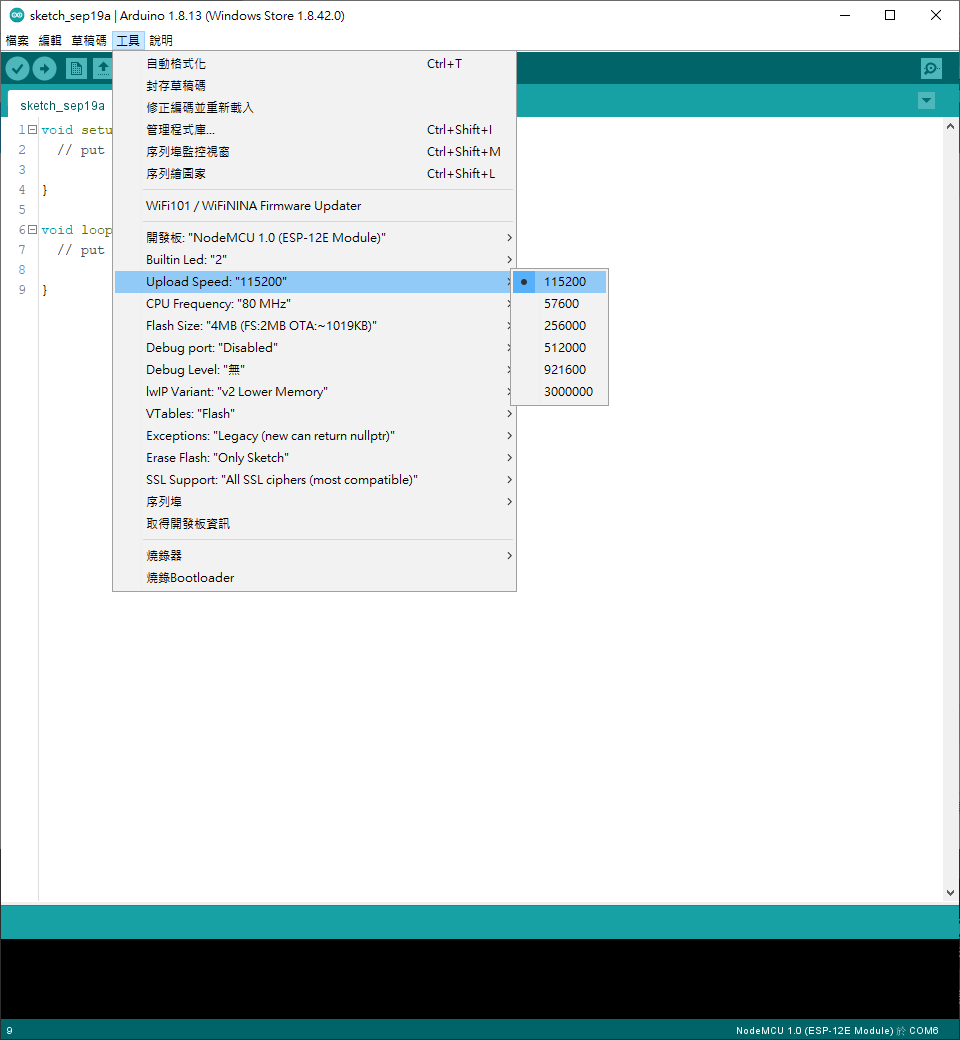This screenshot has height=1040, width=960.
Task: Click the New sketch toolbar icon
Action: pyautogui.click(x=76, y=68)
